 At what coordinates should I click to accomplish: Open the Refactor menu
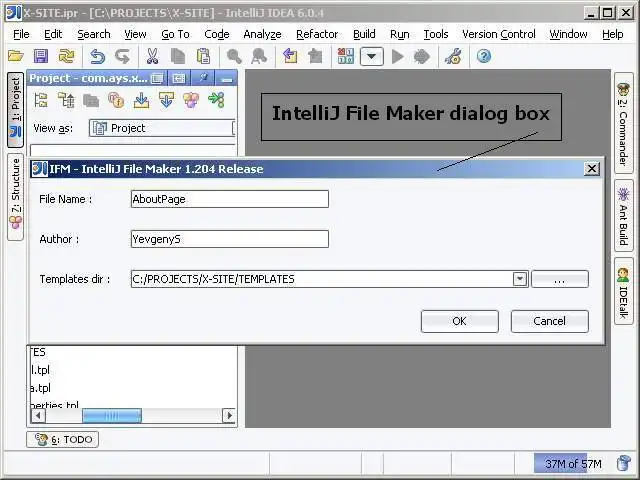coord(317,34)
